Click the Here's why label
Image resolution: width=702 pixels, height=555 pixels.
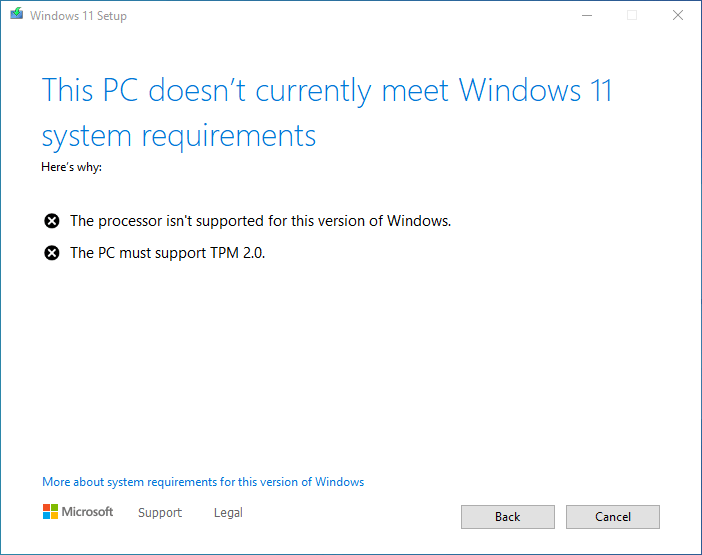tap(72, 167)
